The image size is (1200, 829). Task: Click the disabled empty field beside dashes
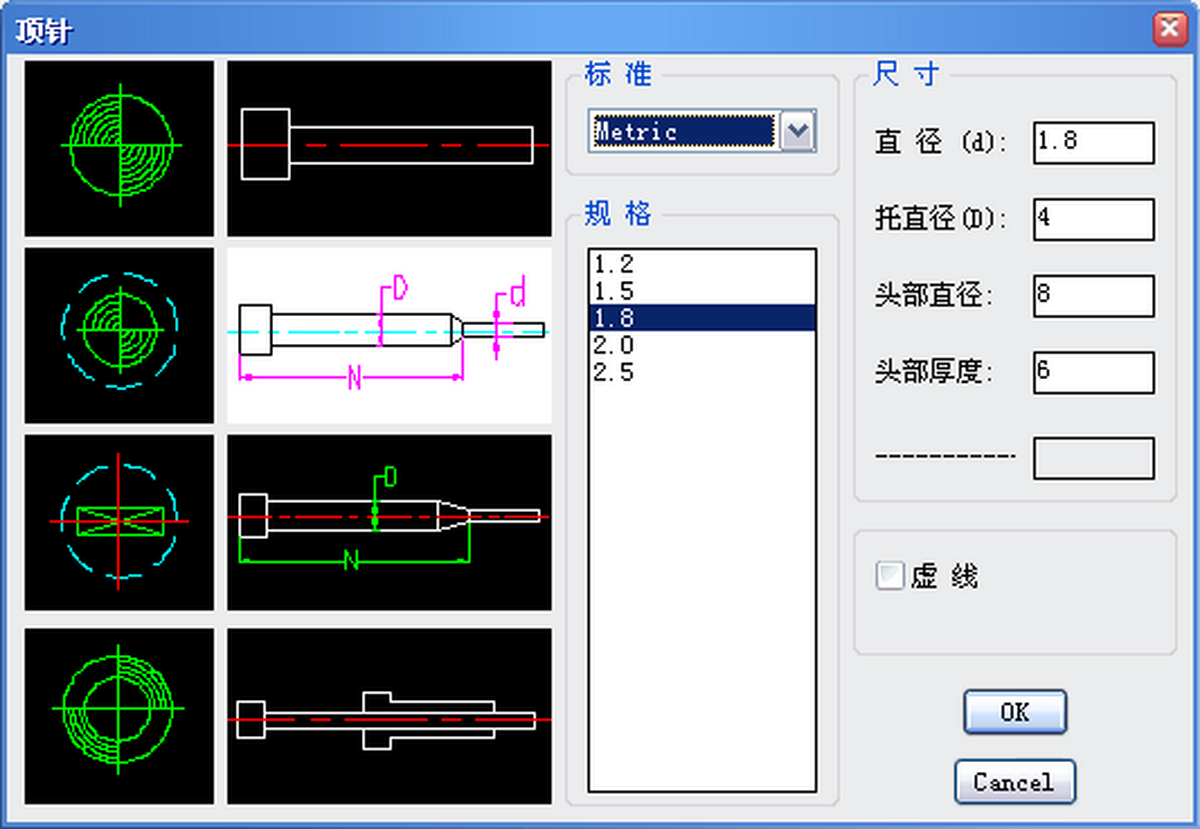tap(1094, 458)
